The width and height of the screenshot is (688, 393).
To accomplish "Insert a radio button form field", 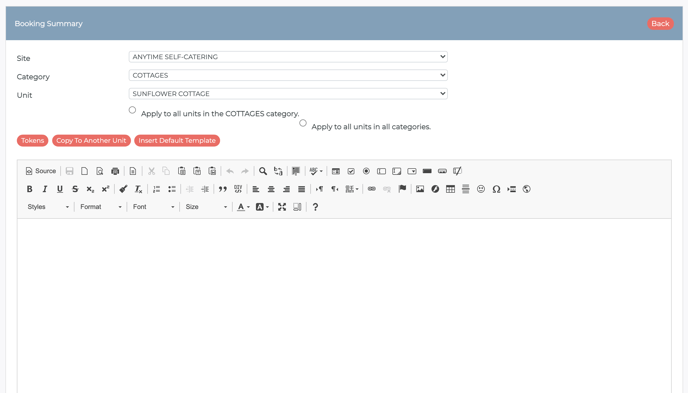I will tap(366, 171).
